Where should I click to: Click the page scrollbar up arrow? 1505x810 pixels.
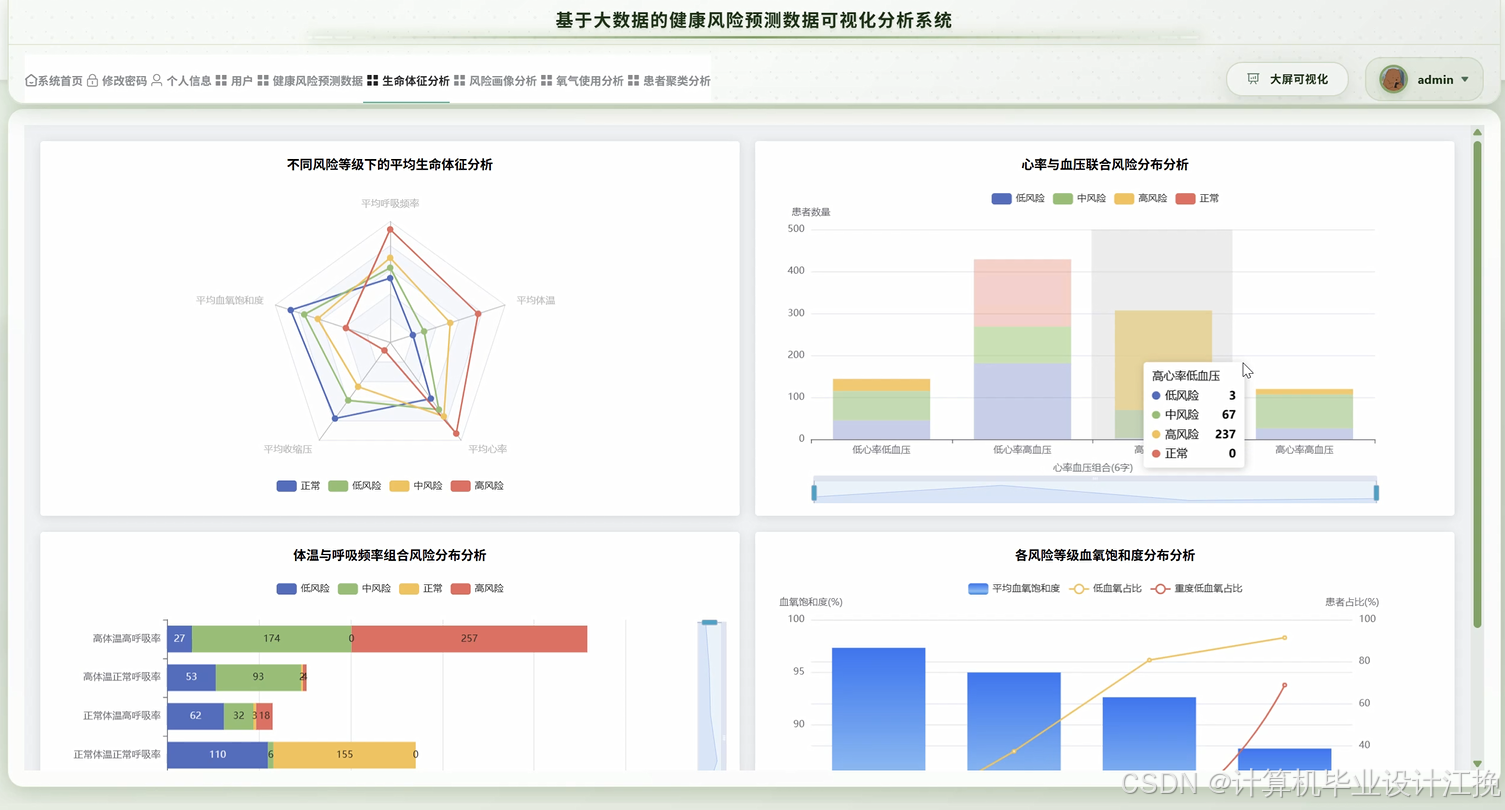1477,131
